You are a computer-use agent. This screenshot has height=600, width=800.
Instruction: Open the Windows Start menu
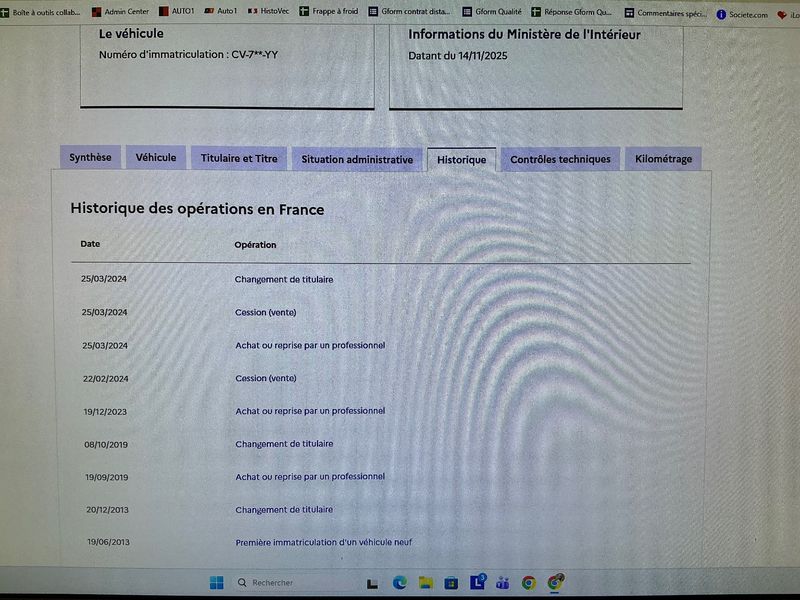pos(216,583)
